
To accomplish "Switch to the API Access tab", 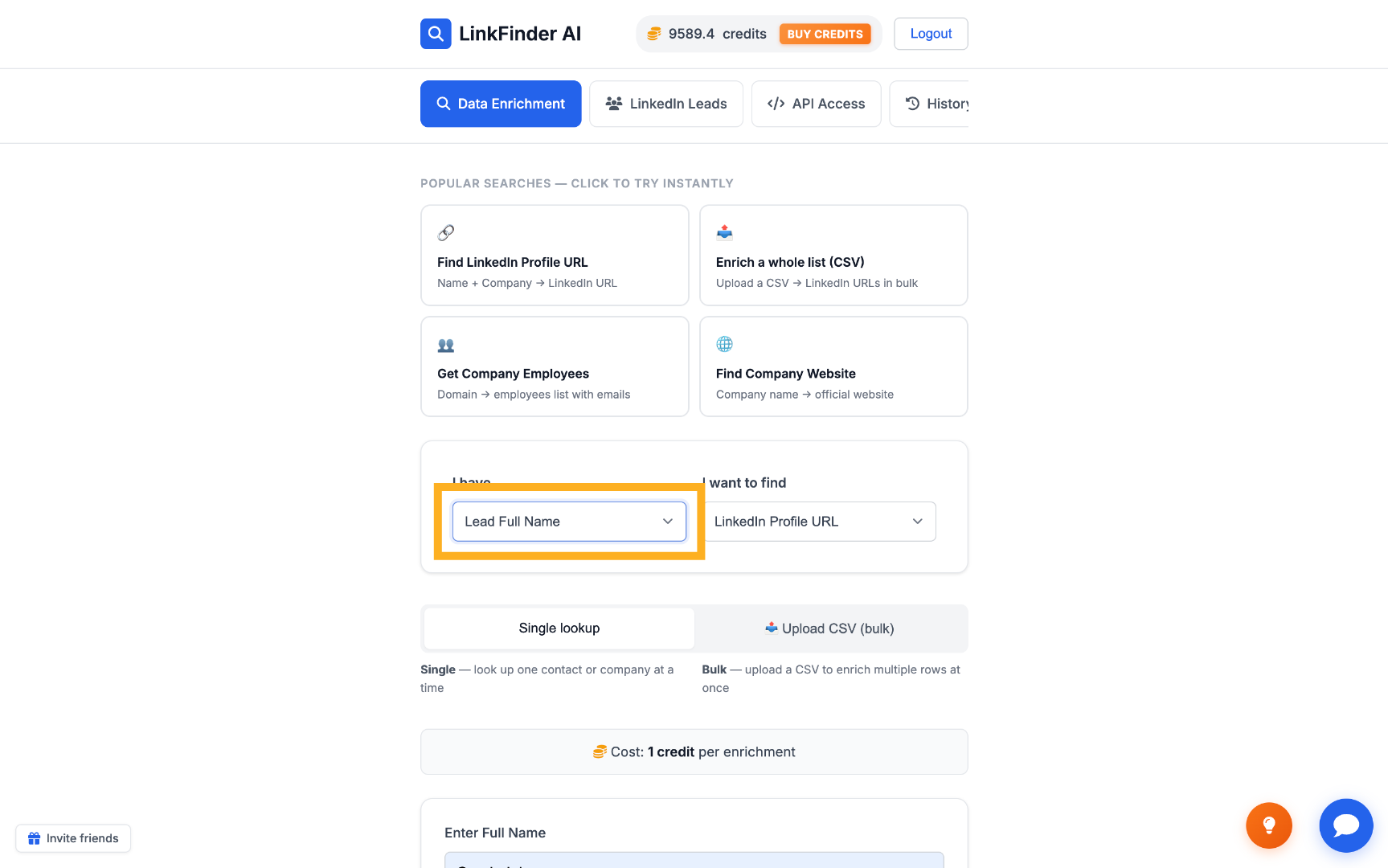I will pyautogui.click(x=817, y=104).
